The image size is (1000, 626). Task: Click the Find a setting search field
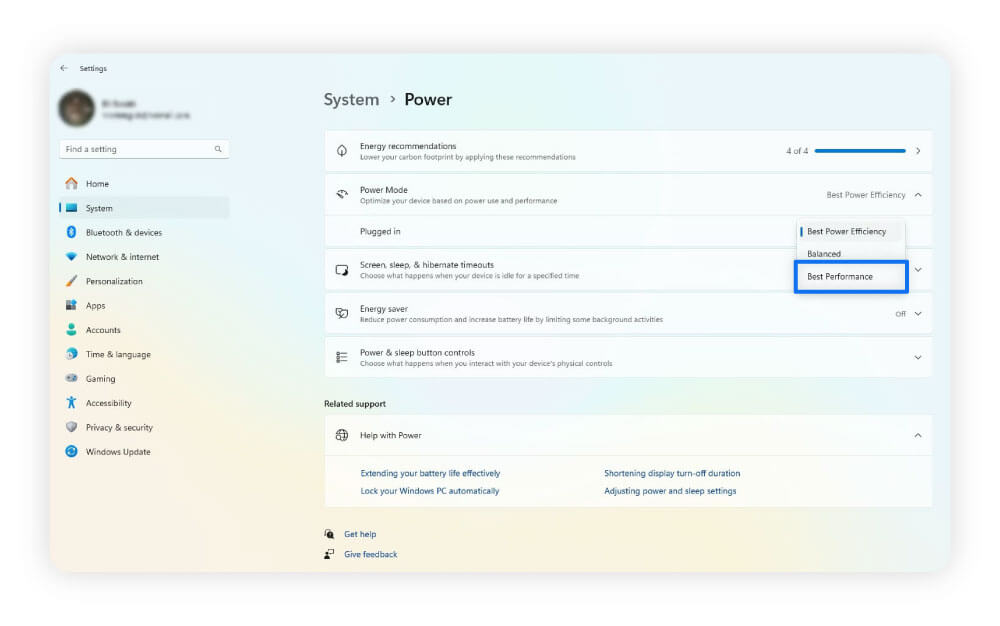pyautogui.click(x=144, y=149)
